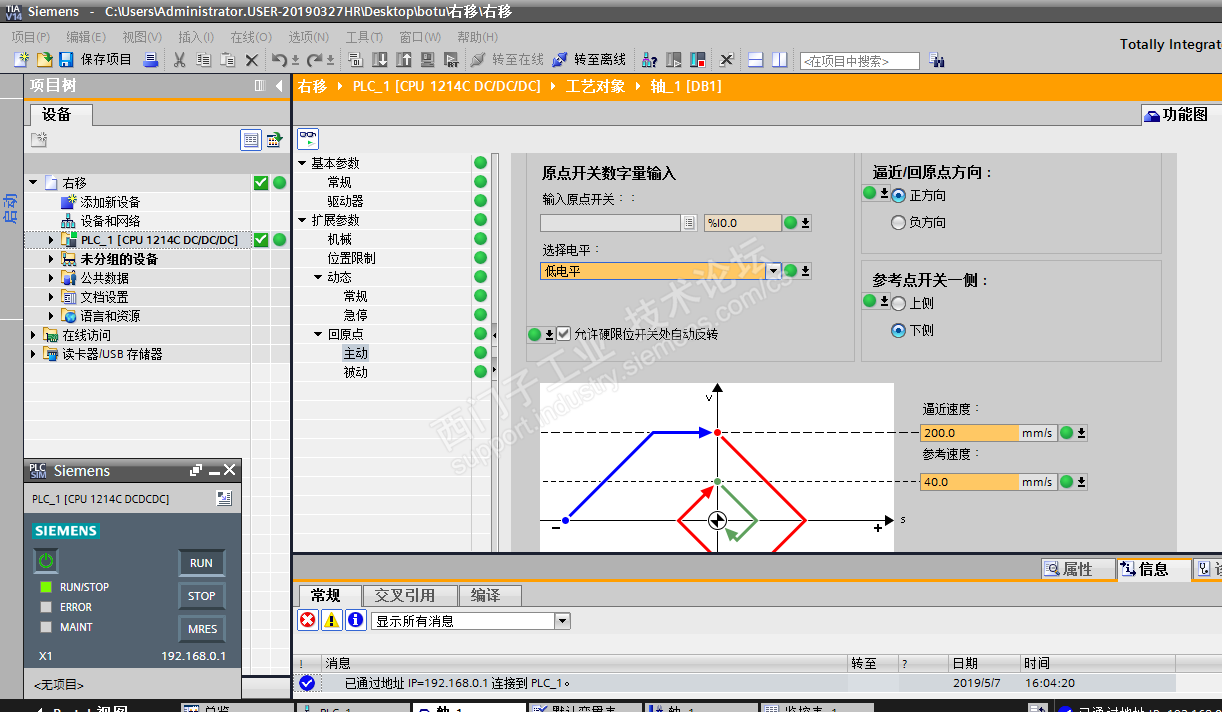The height and width of the screenshot is (712, 1222).
Task: Select 被动 homing item in tree
Action: (356, 372)
